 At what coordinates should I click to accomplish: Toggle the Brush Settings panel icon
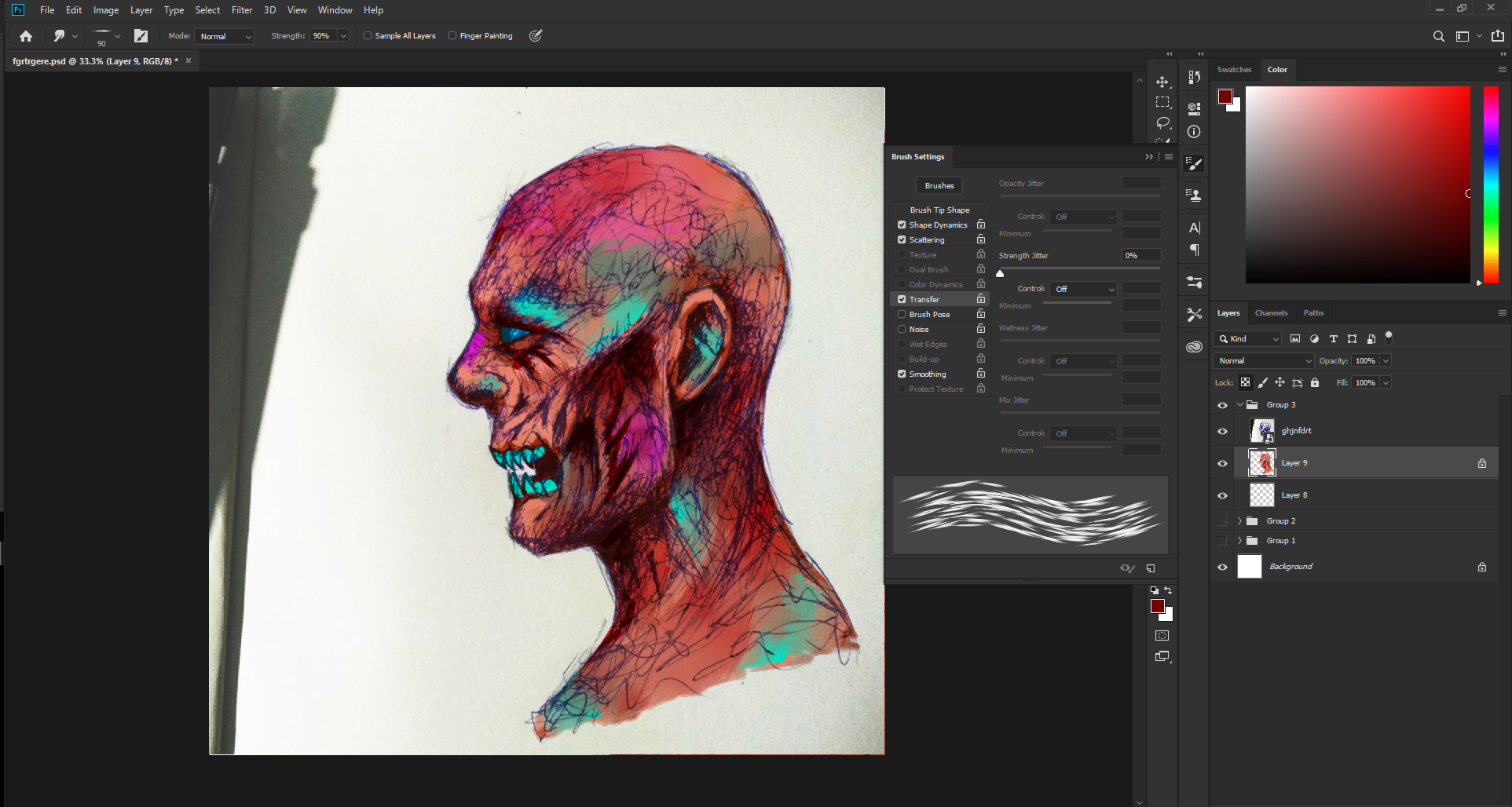[x=1194, y=163]
